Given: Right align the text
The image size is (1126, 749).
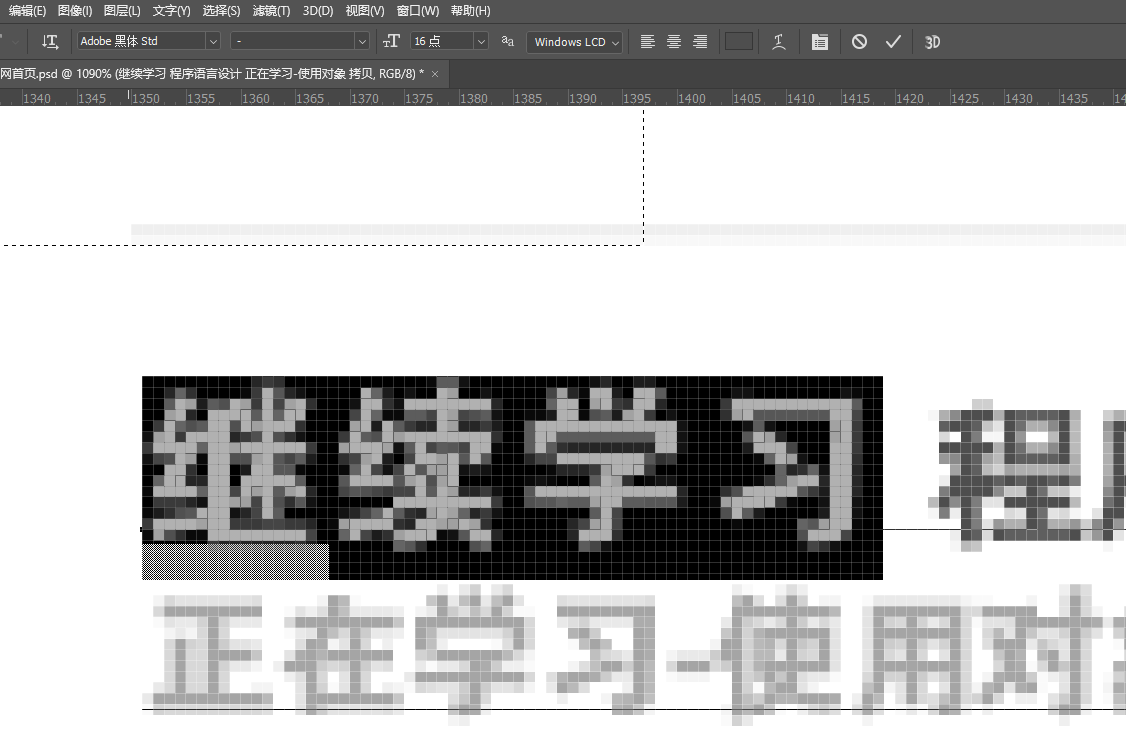Looking at the screenshot, I should point(699,42).
